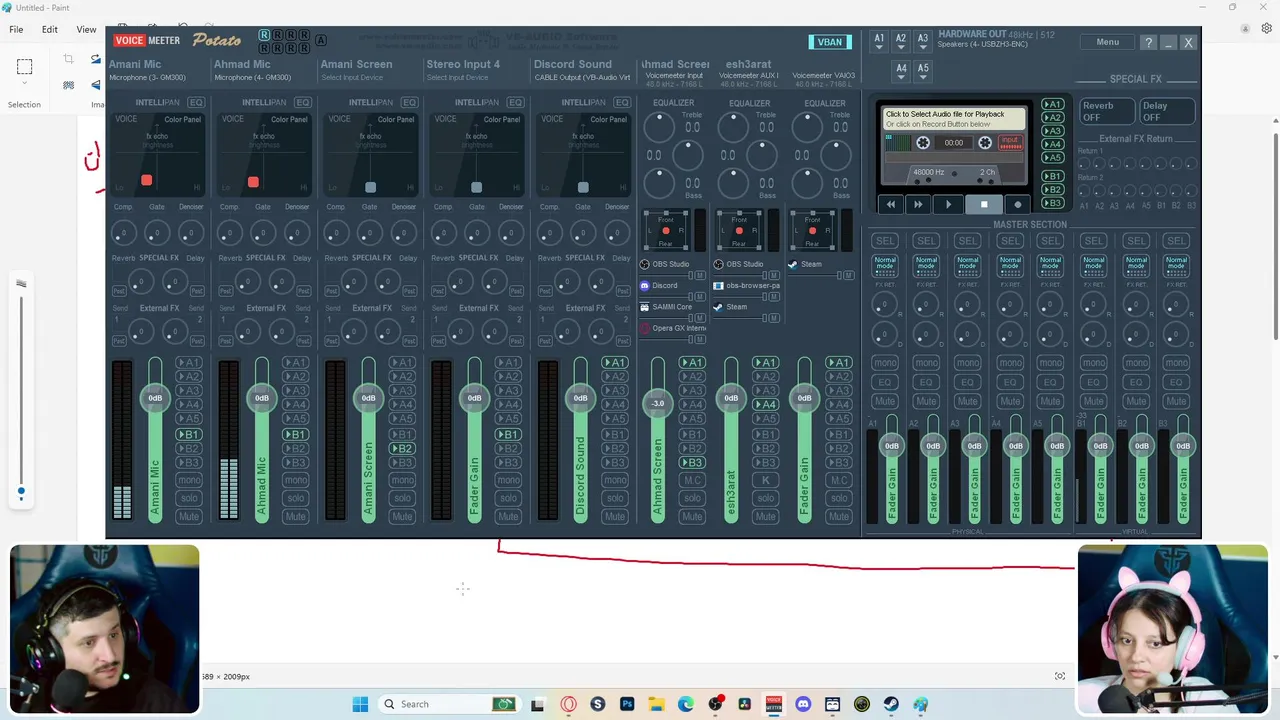The width and height of the screenshot is (1280, 720).
Task: Open A3 hardware out device dropdown
Action: coord(923,42)
